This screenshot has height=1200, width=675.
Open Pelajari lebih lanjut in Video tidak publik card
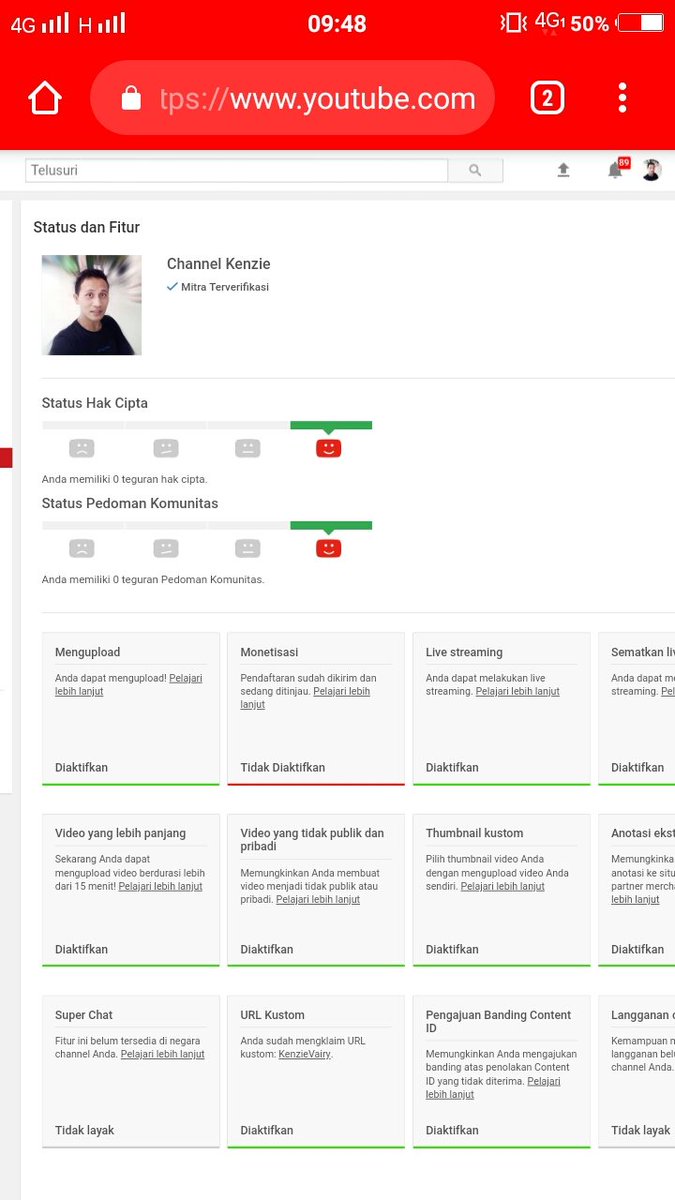tap(318, 900)
